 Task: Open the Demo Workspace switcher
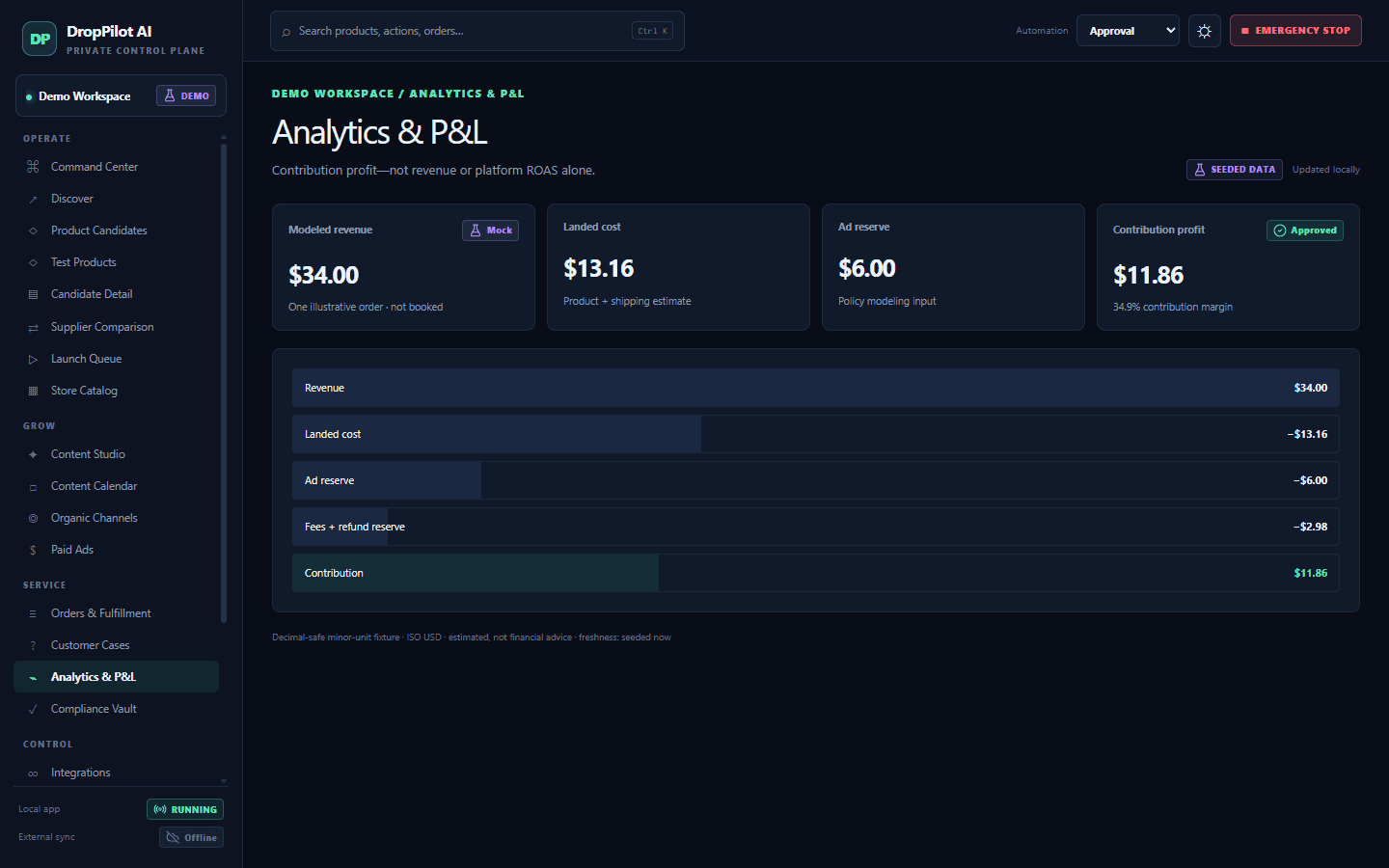(121, 95)
